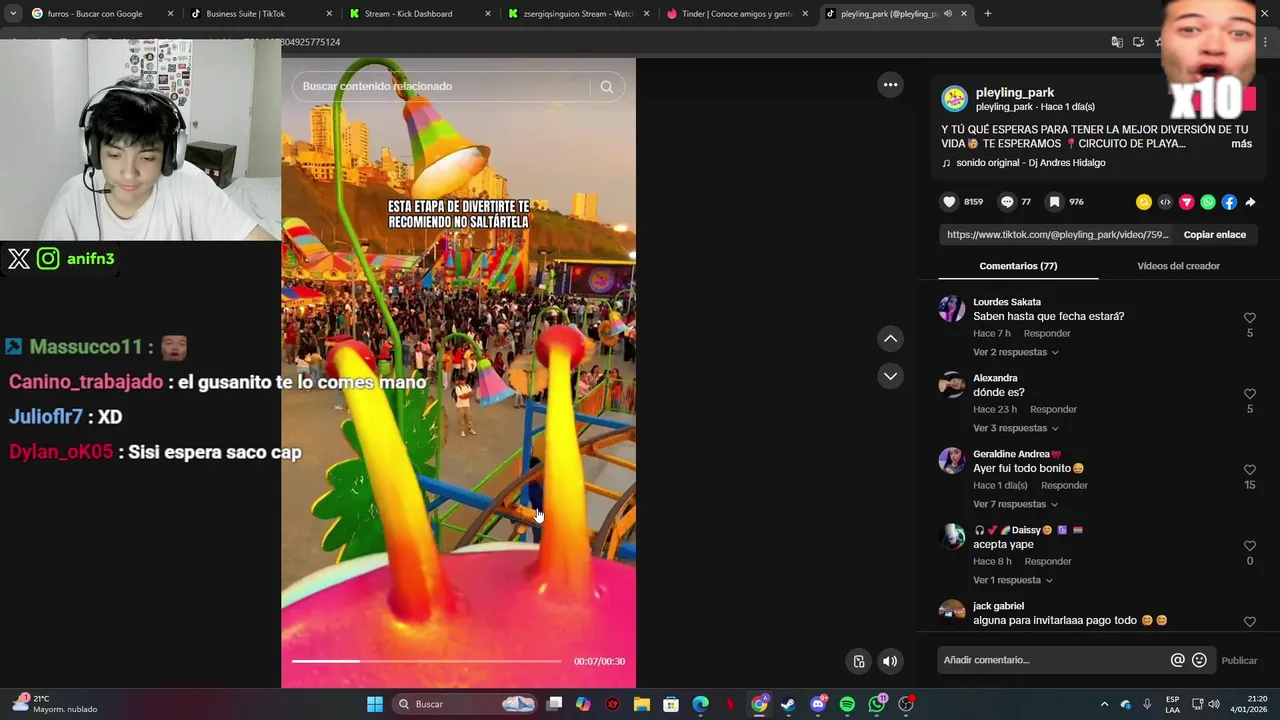Open the browser translate page icon
The width and height of the screenshot is (1280, 720).
coord(1117,42)
